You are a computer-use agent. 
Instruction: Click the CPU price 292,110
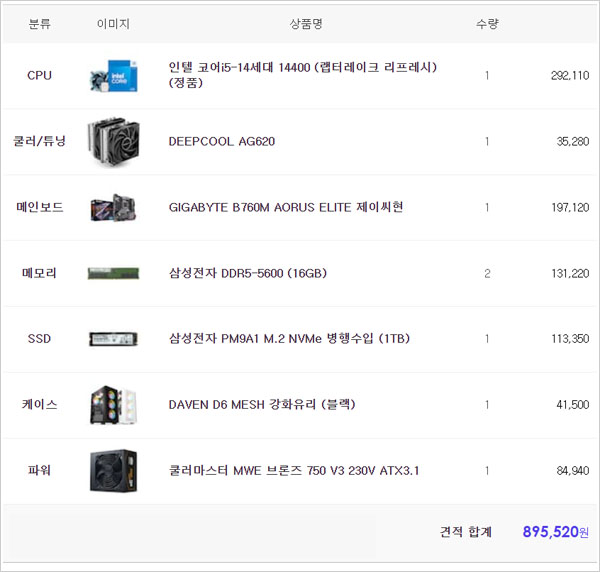570,75
